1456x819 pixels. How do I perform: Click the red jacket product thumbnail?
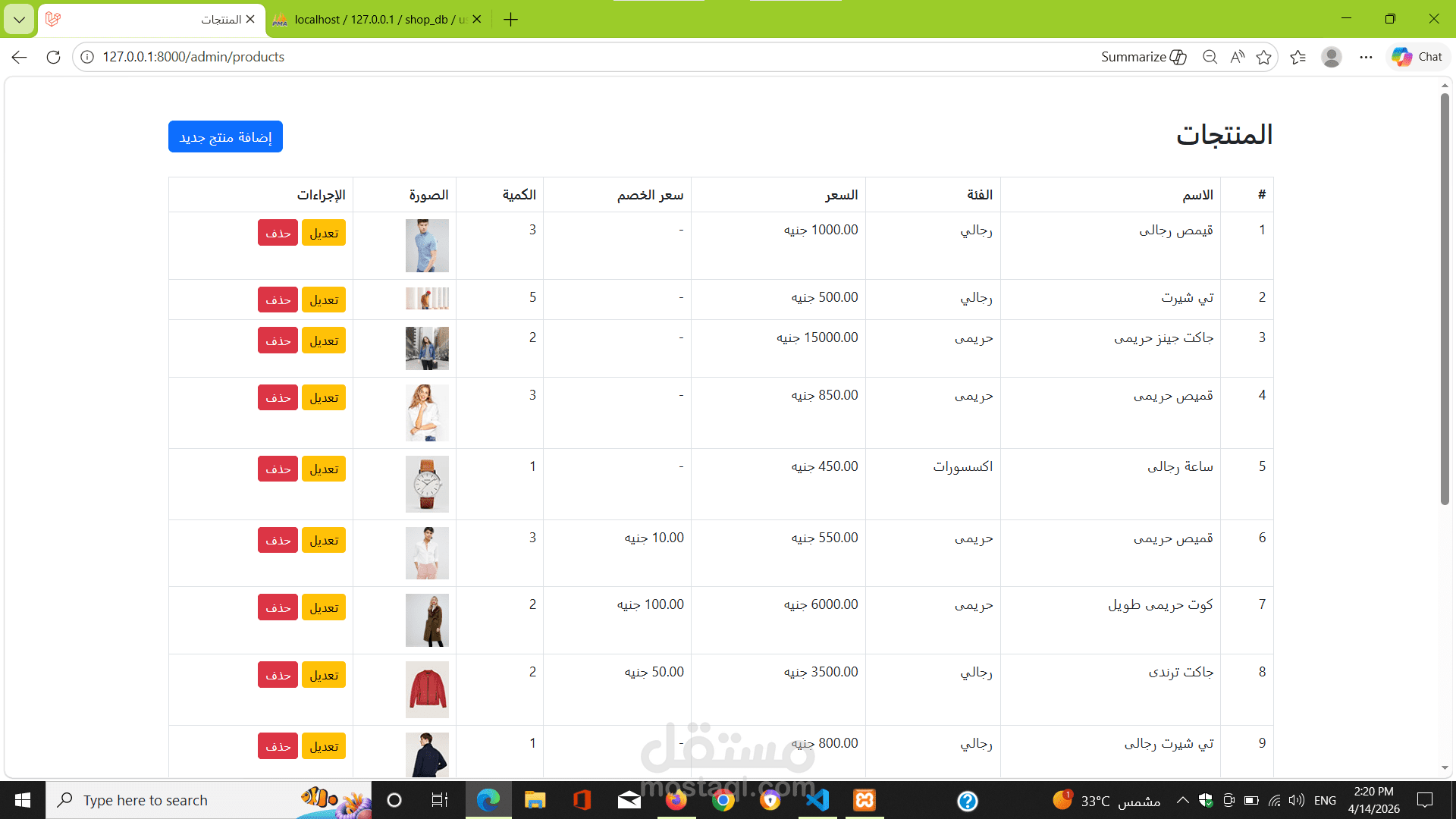pyautogui.click(x=427, y=689)
